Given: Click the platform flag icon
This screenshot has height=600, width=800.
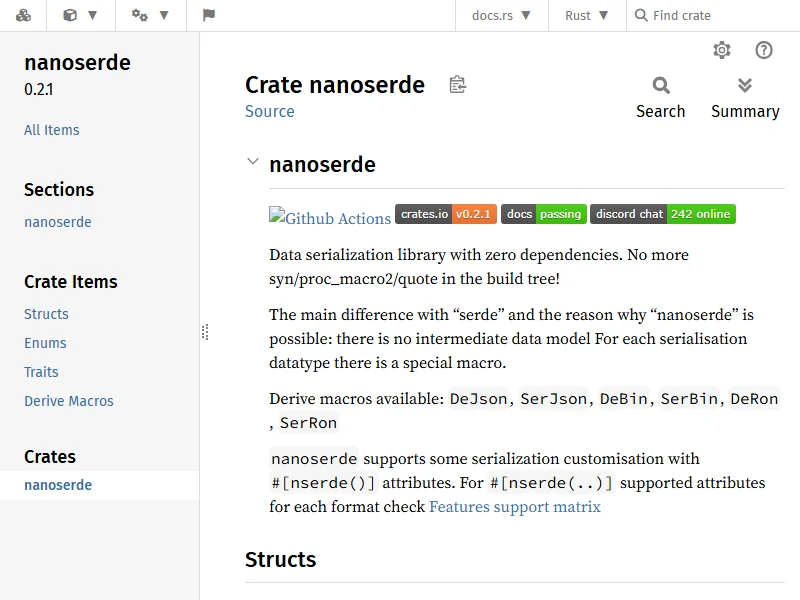Looking at the screenshot, I should 209,16.
